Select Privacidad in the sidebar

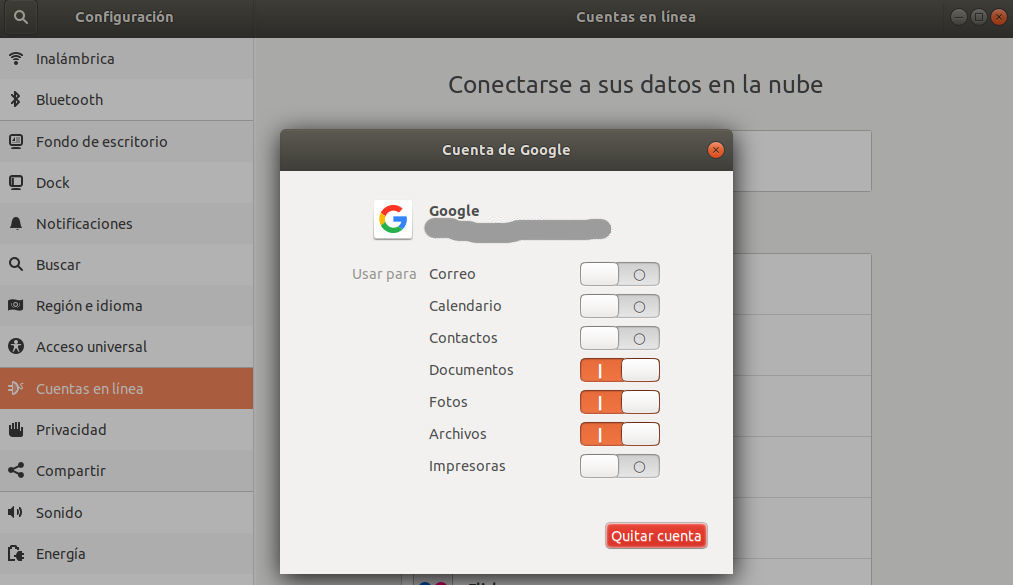coord(127,429)
